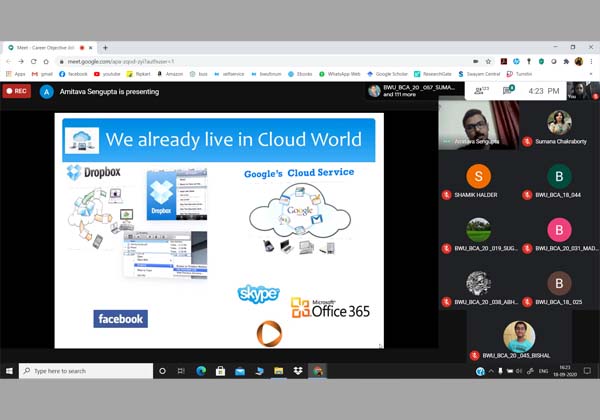Click the red REC recording indicator
Screen dimensions: 600x420
pyautogui.click(x=17, y=91)
